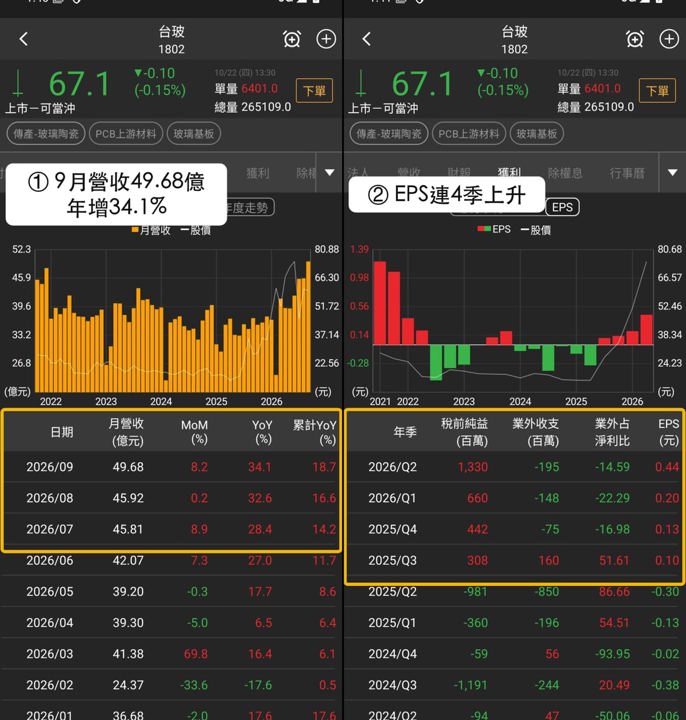Select 玻璃基板 tag in right panel
This screenshot has width=686, height=720.
537,134
